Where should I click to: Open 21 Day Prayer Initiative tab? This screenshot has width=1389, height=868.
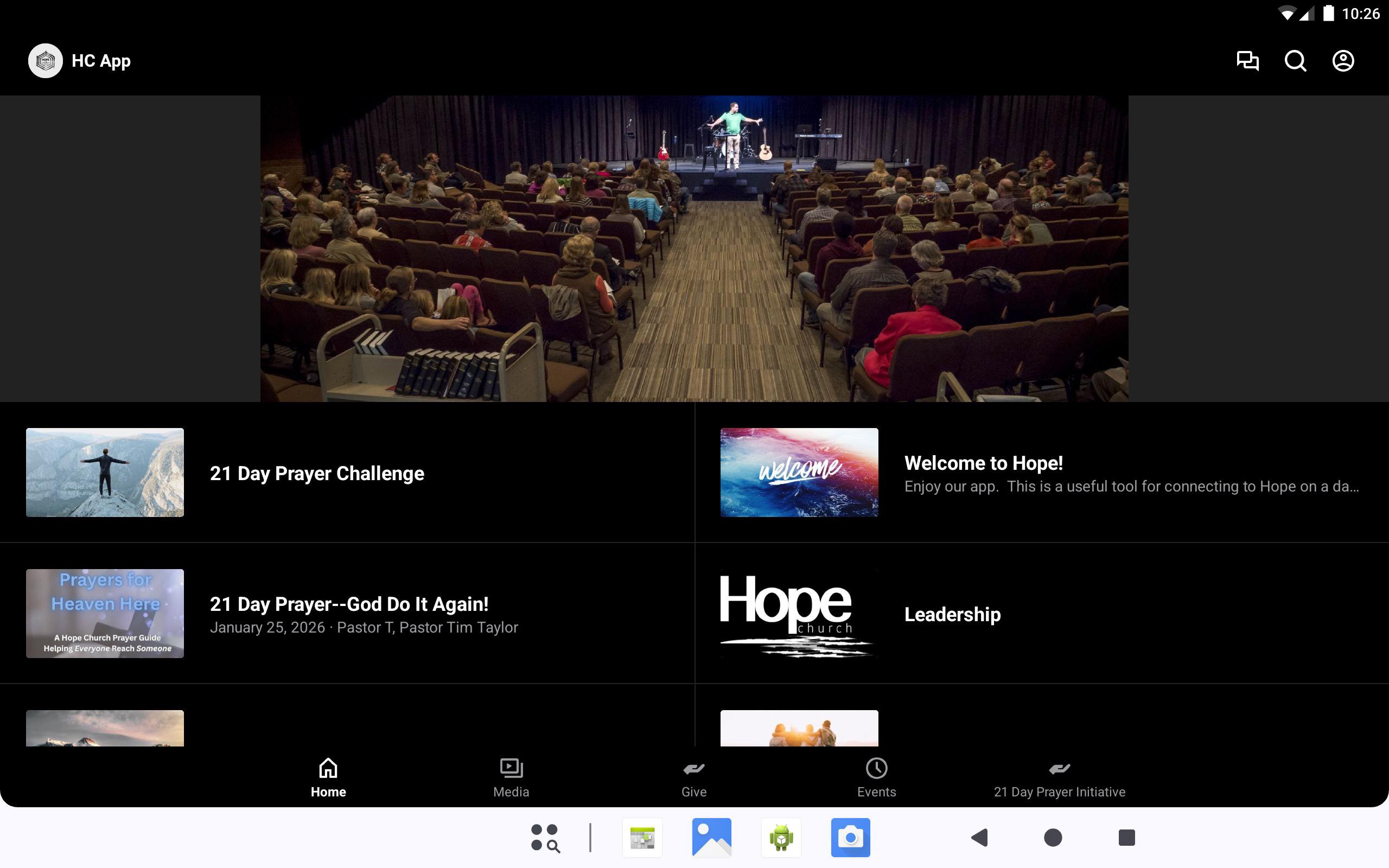[1059, 778]
